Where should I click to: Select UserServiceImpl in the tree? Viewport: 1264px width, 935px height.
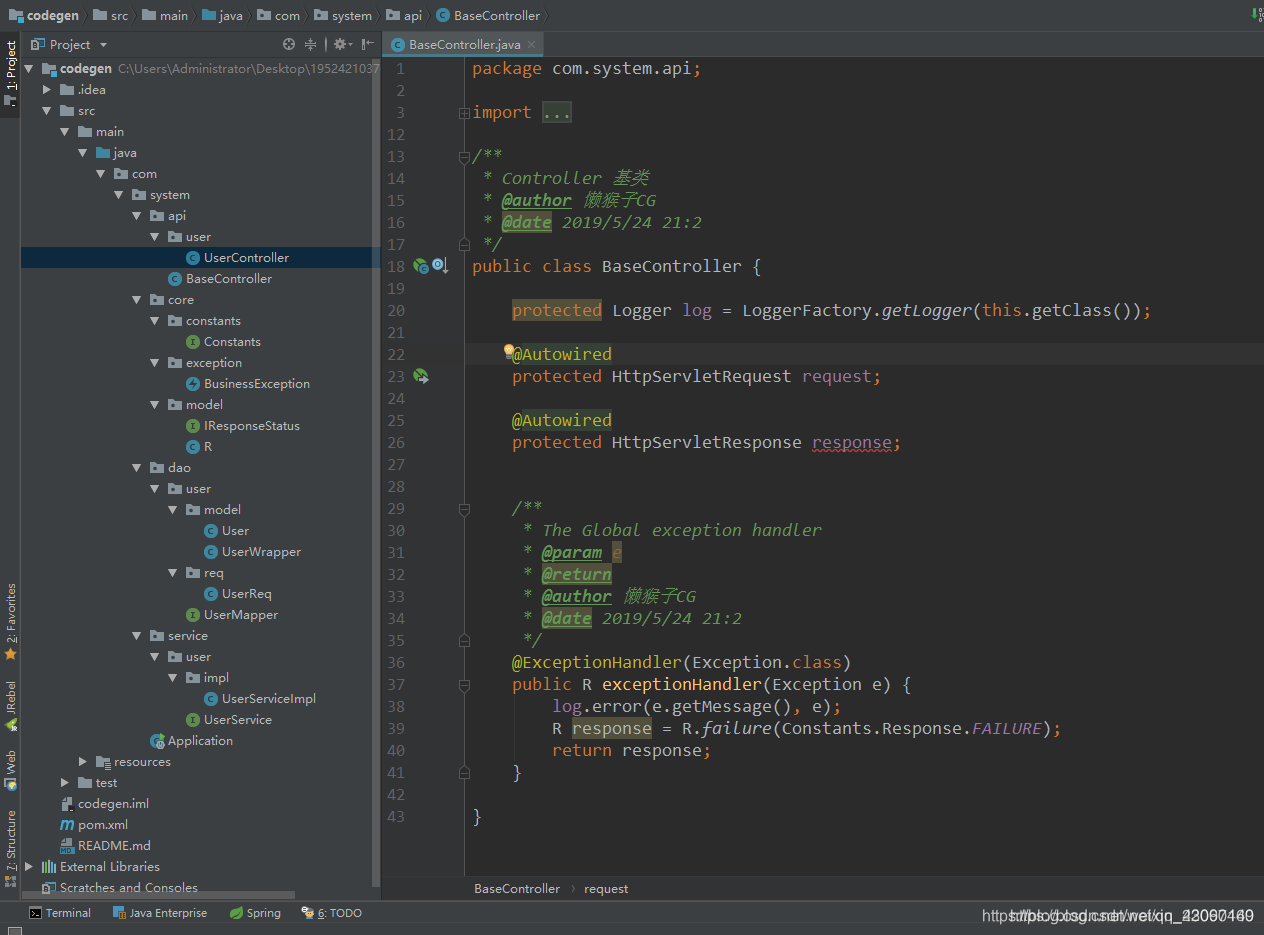click(x=268, y=699)
